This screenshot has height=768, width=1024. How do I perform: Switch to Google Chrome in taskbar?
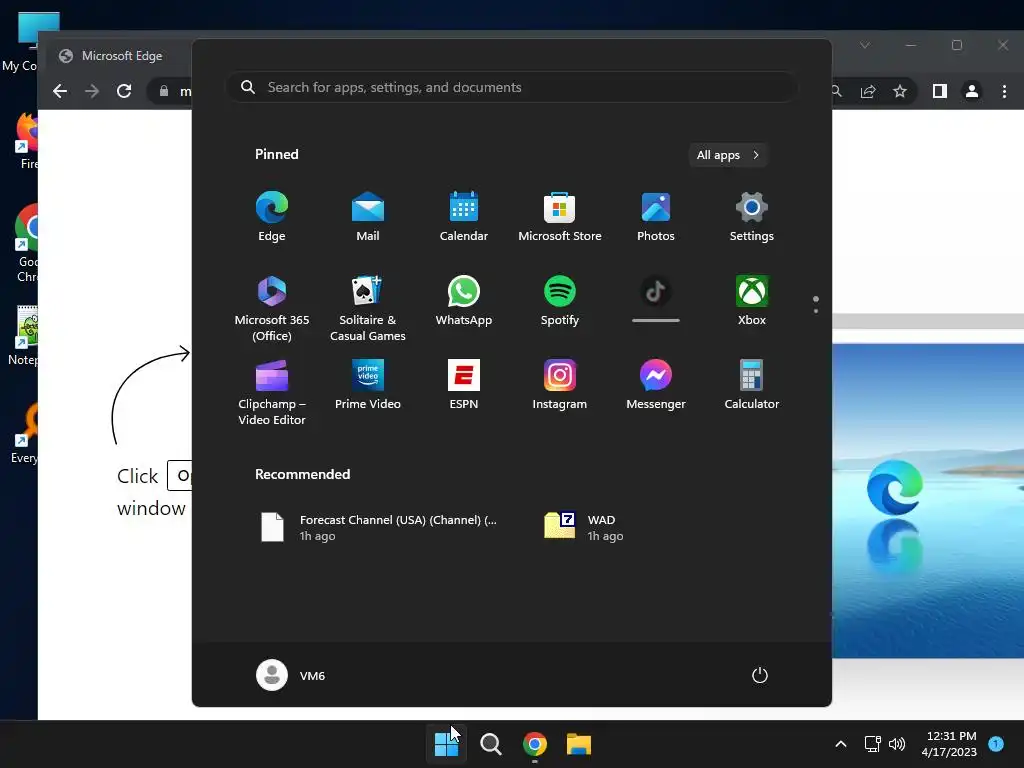click(x=535, y=744)
